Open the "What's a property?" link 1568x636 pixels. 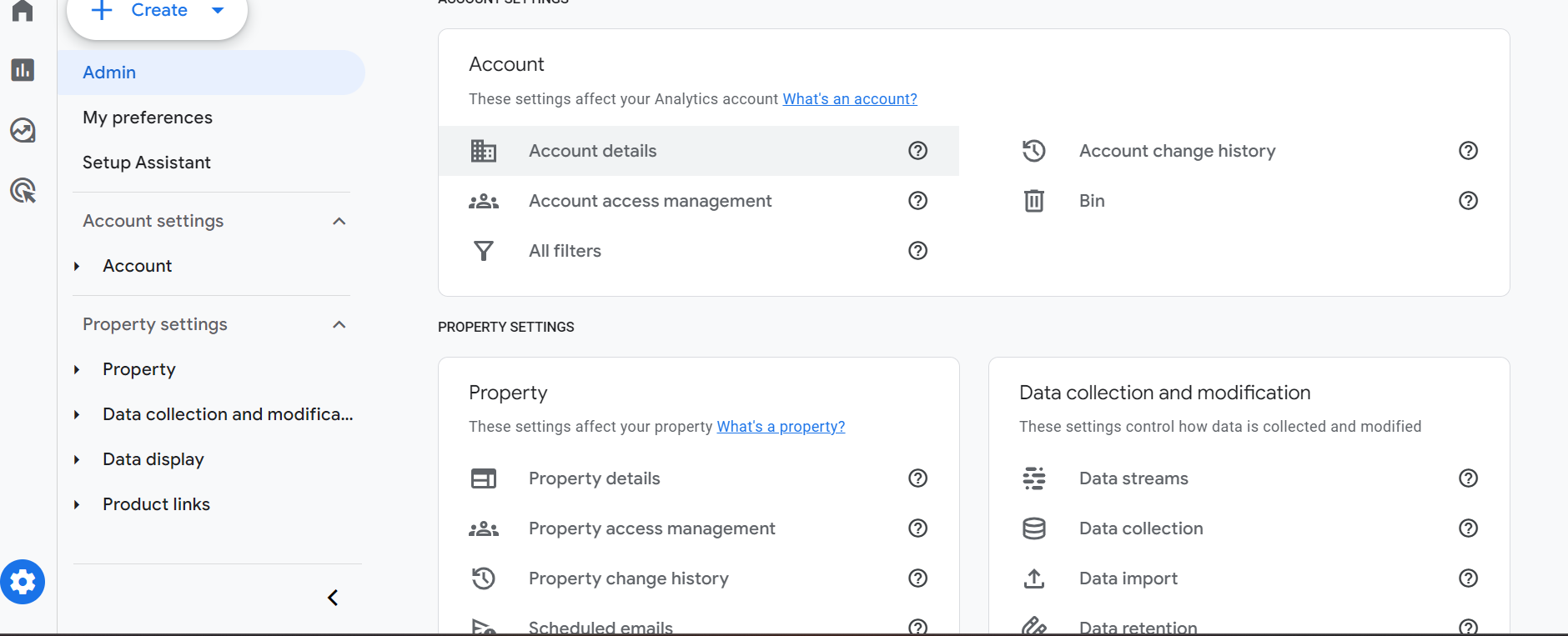pyautogui.click(x=781, y=427)
